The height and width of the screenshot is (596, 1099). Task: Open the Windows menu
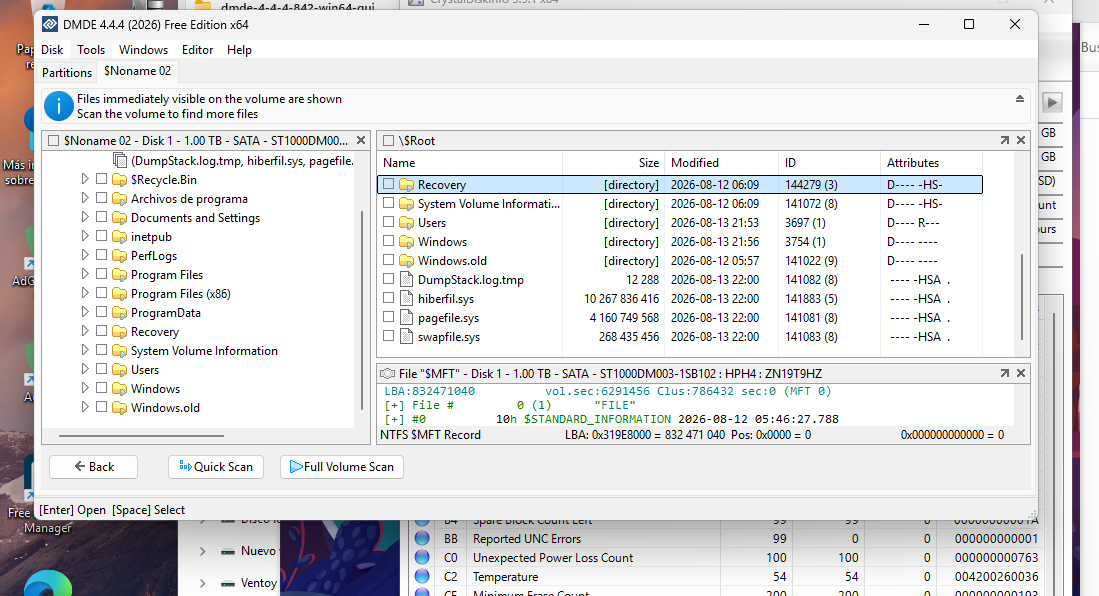point(143,50)
